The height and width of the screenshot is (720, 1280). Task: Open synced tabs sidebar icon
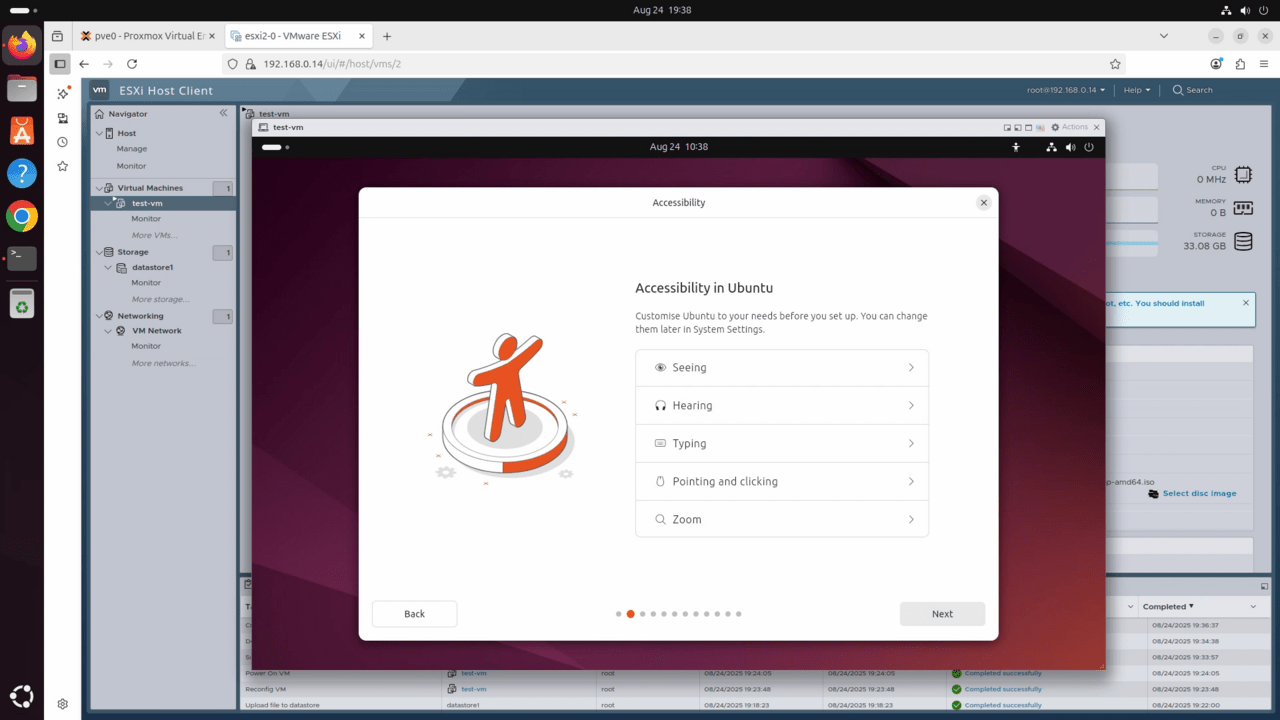[x=62, y=118]
